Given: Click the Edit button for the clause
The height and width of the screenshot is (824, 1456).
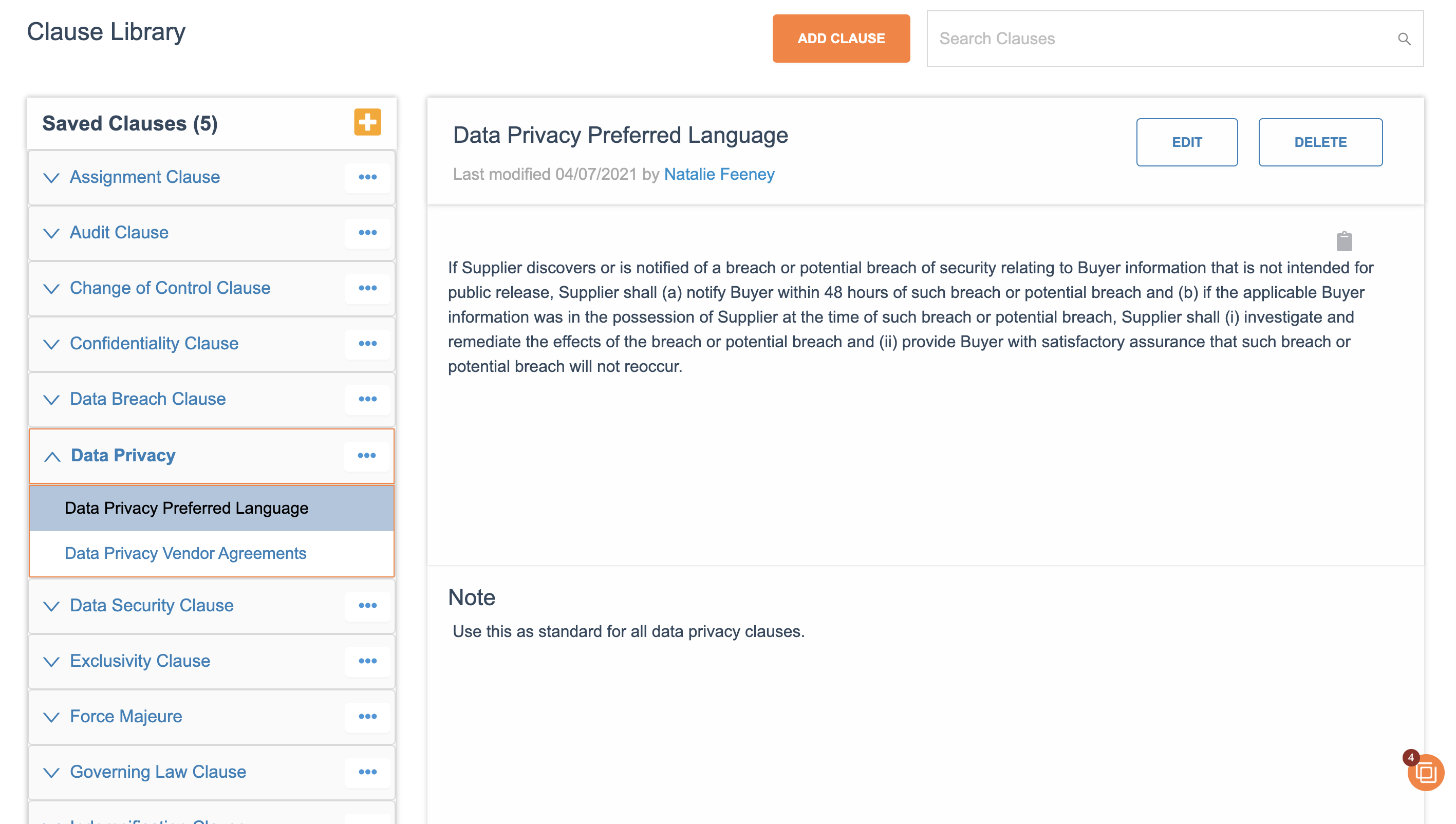Looking at the screenshot, I should [1187, 142].
